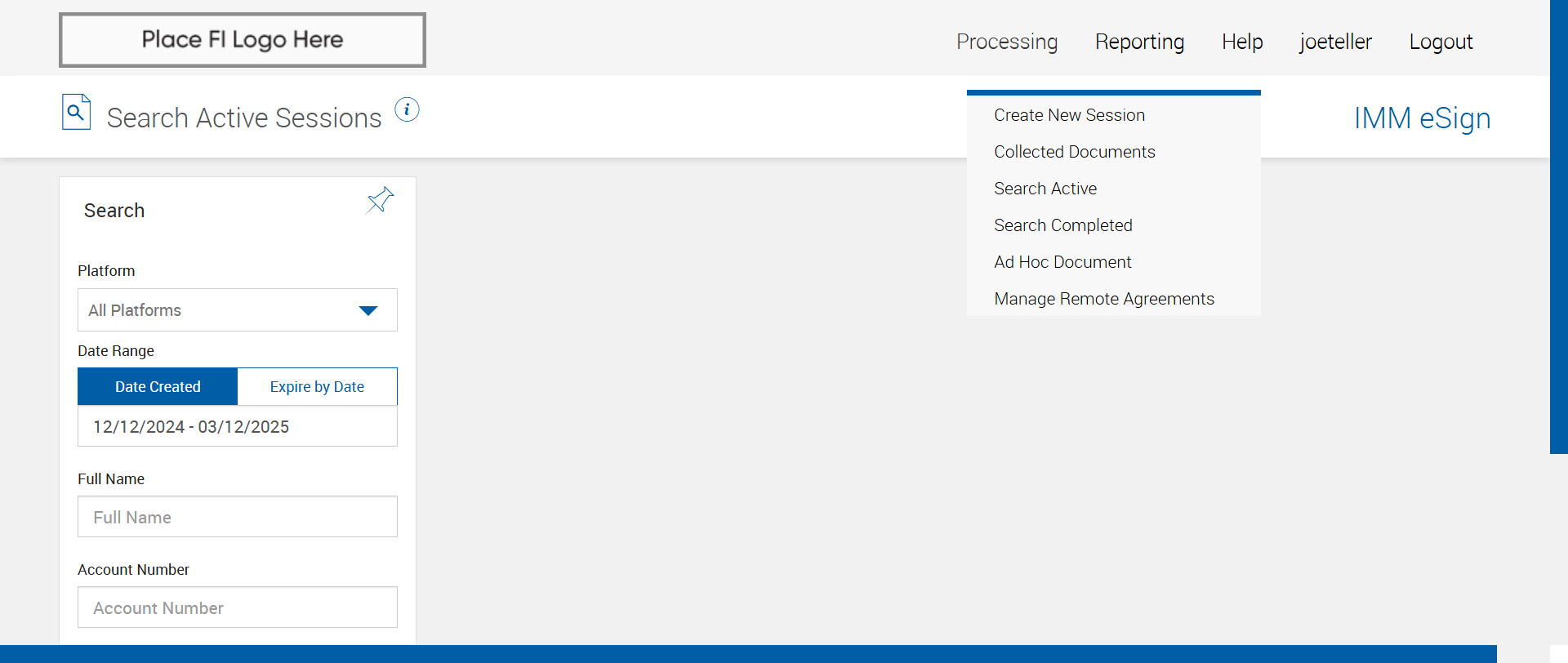Click the date range input field
The image size is (1568, 663).
pyautogui.click(x=237, y=427)
